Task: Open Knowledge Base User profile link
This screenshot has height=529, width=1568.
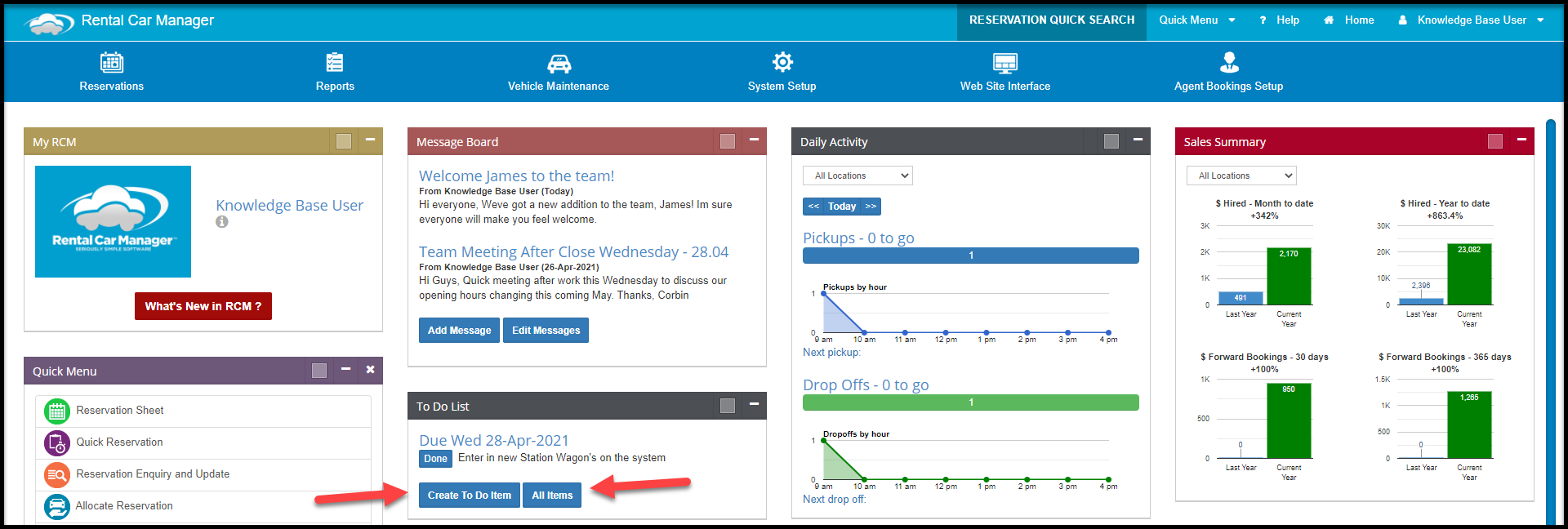Action: [289, 206]
